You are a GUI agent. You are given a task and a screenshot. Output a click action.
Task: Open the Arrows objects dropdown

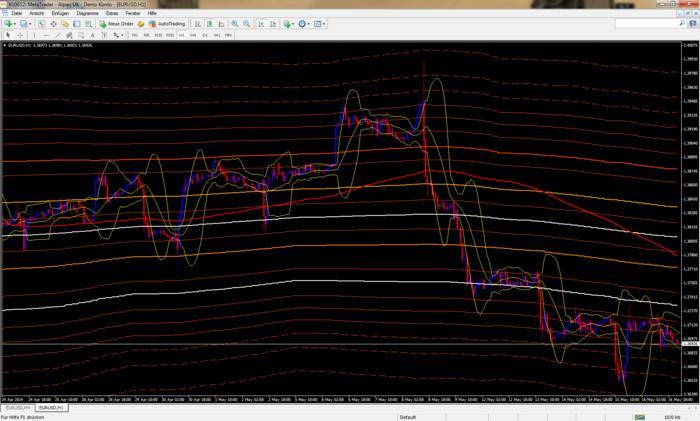[118, 35]
